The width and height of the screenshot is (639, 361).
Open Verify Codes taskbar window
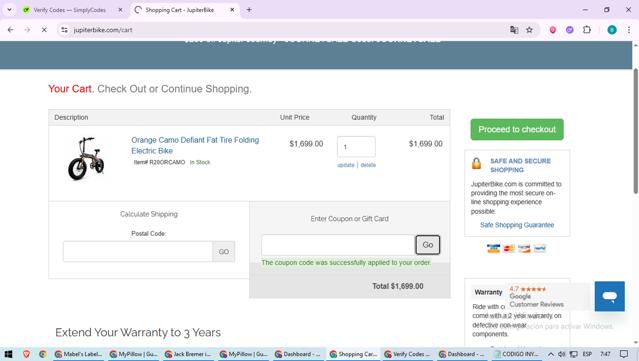tap(408, 354)
